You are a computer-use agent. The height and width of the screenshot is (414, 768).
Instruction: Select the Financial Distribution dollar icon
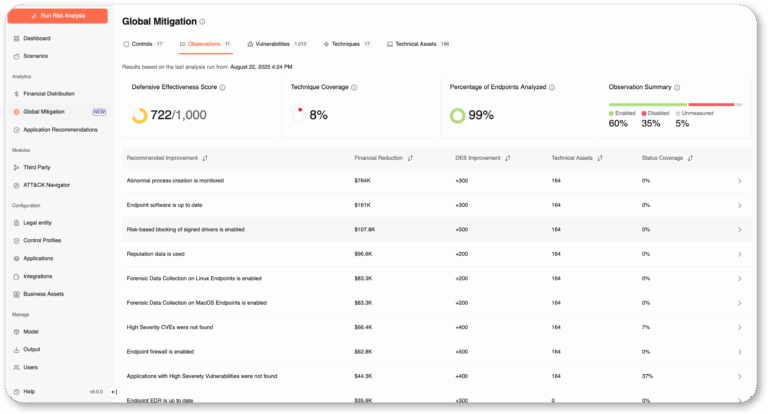16,94
